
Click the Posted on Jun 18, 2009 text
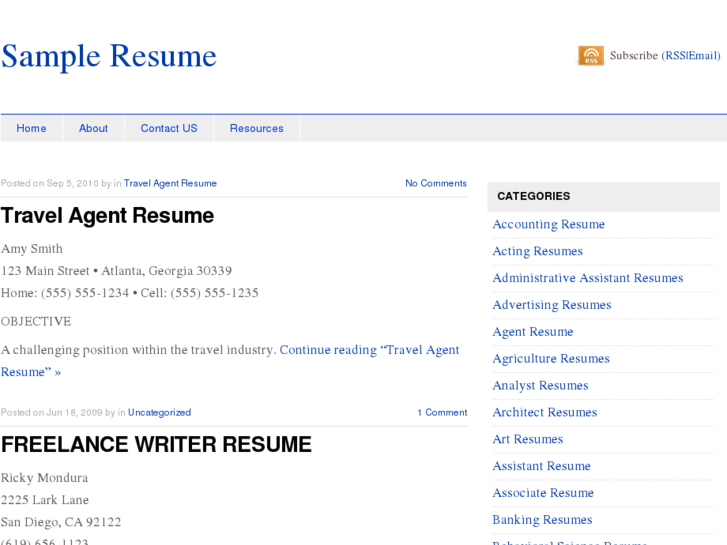[51, 412]
